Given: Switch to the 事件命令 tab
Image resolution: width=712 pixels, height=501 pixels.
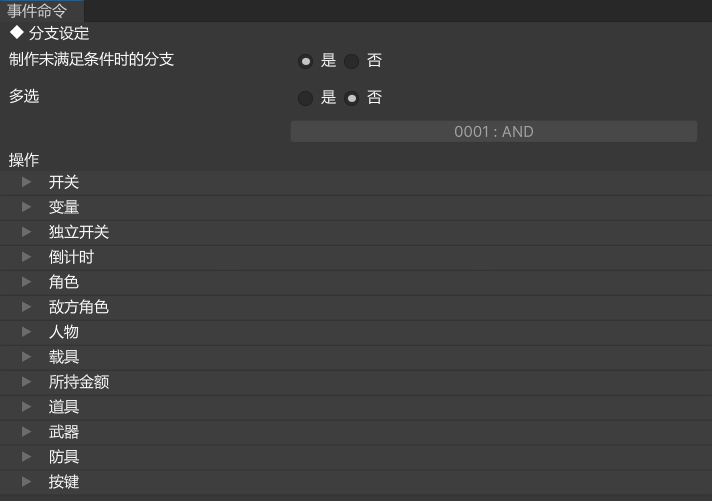Looking at the screenshot, I should [37, 11].
